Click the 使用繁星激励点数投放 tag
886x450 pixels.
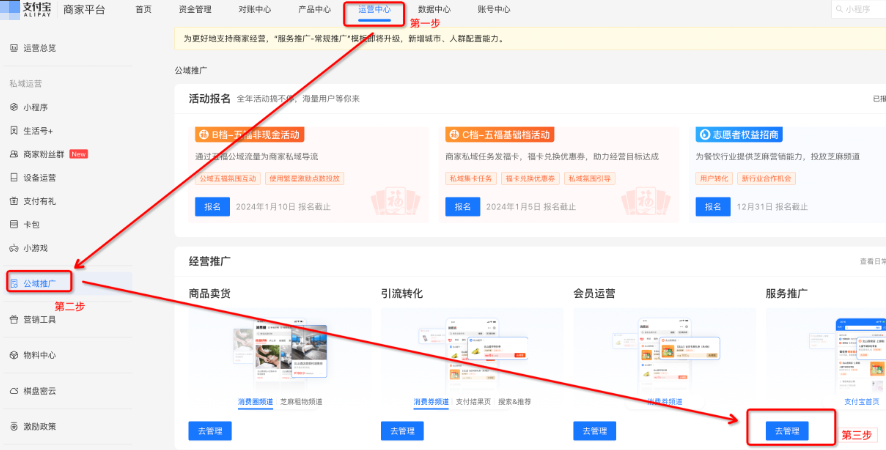pos(305,179)
